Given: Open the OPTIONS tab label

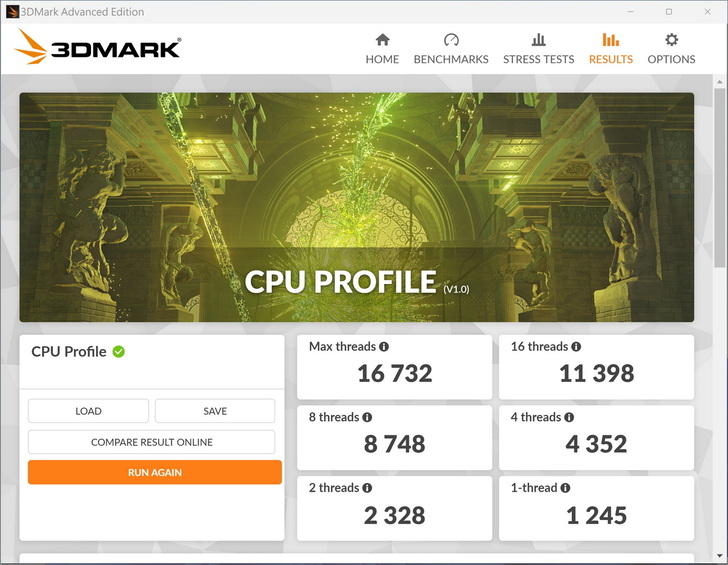Looking at the screenshot, I should 671,59.
